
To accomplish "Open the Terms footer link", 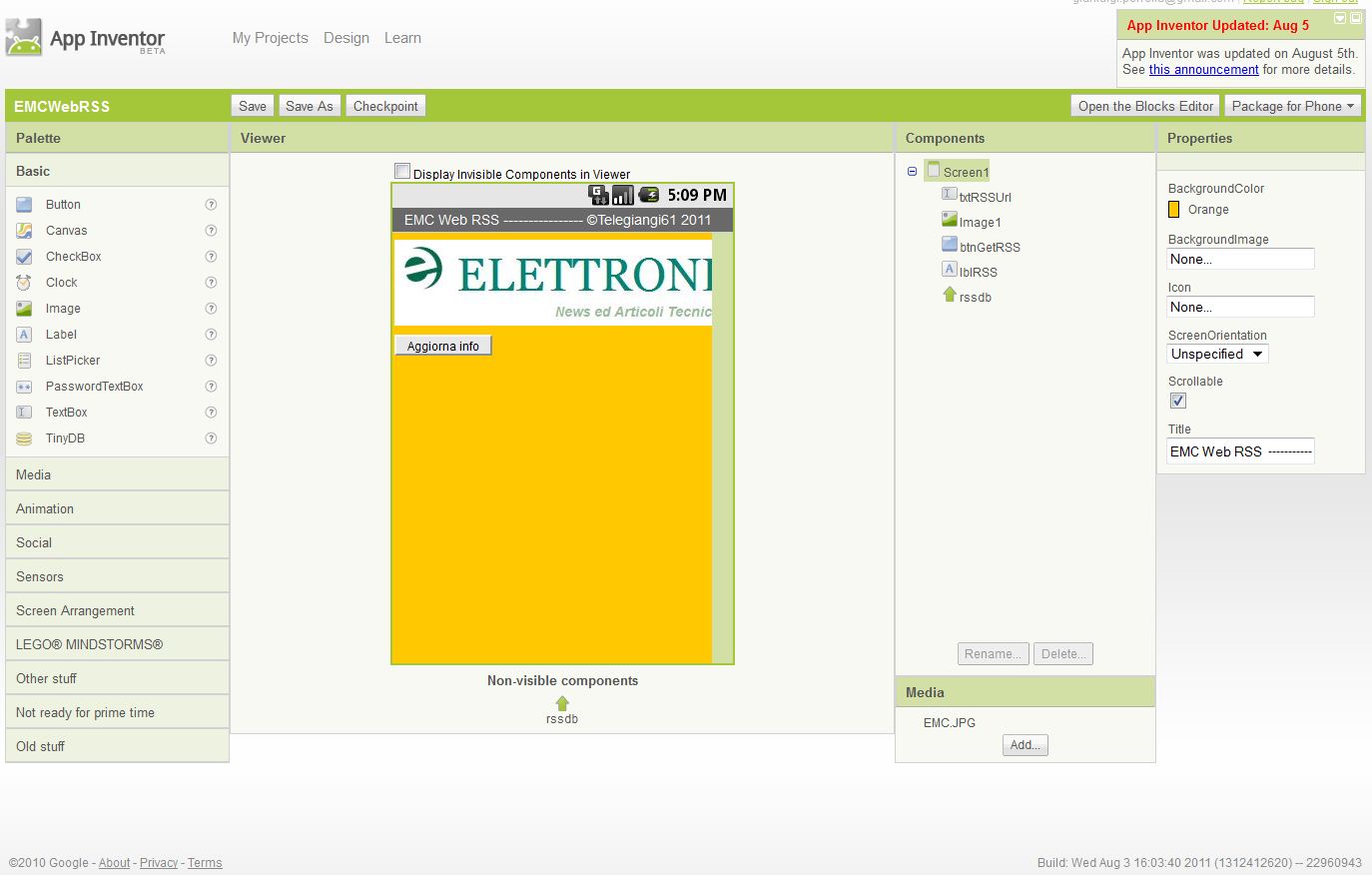I will pyautogui.click(x=205, y=863).
